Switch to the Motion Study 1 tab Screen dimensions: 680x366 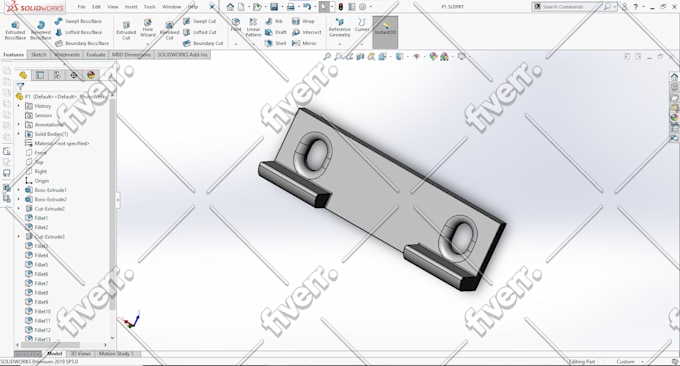116,354
